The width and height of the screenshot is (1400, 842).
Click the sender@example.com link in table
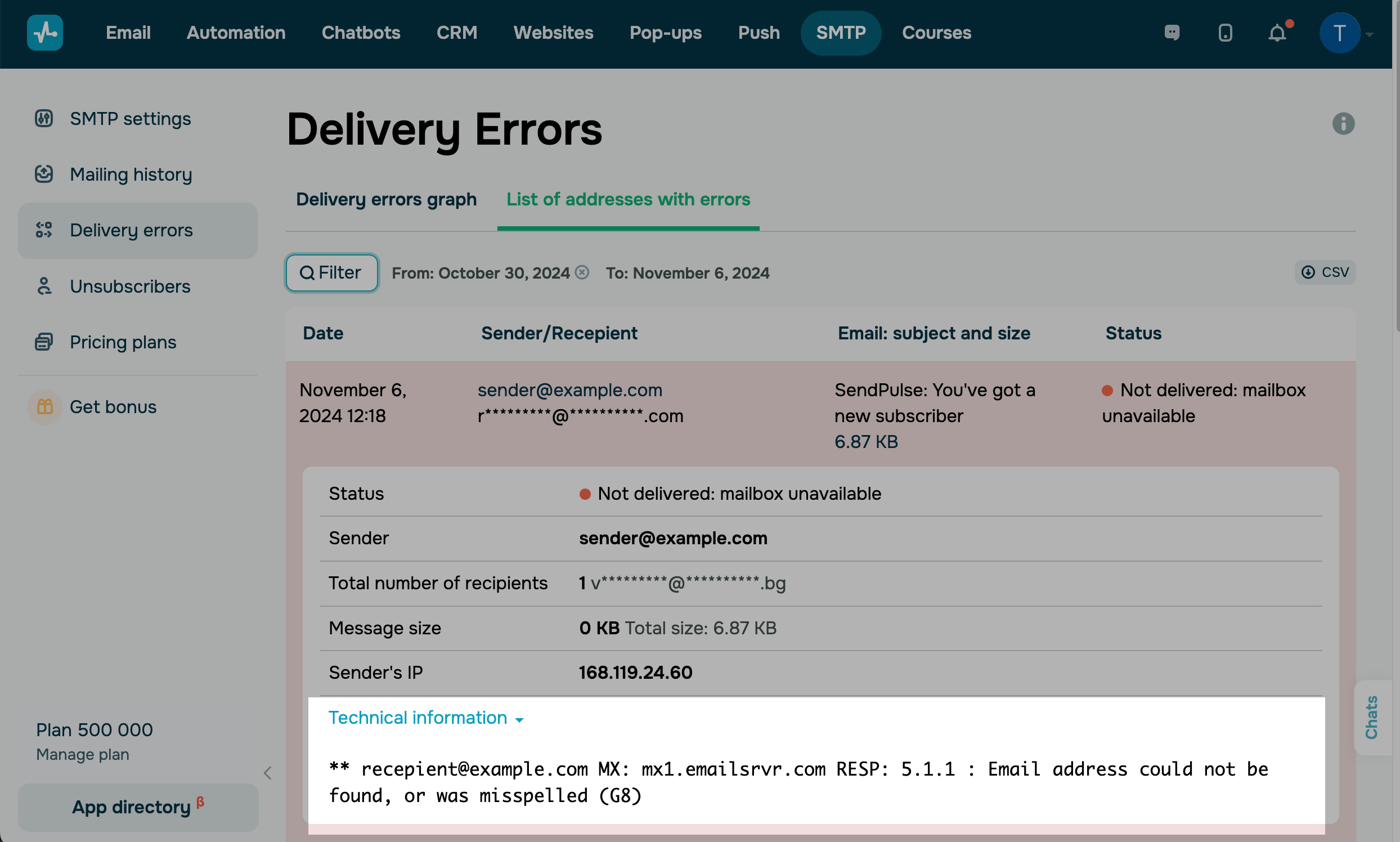coord(569,391)
